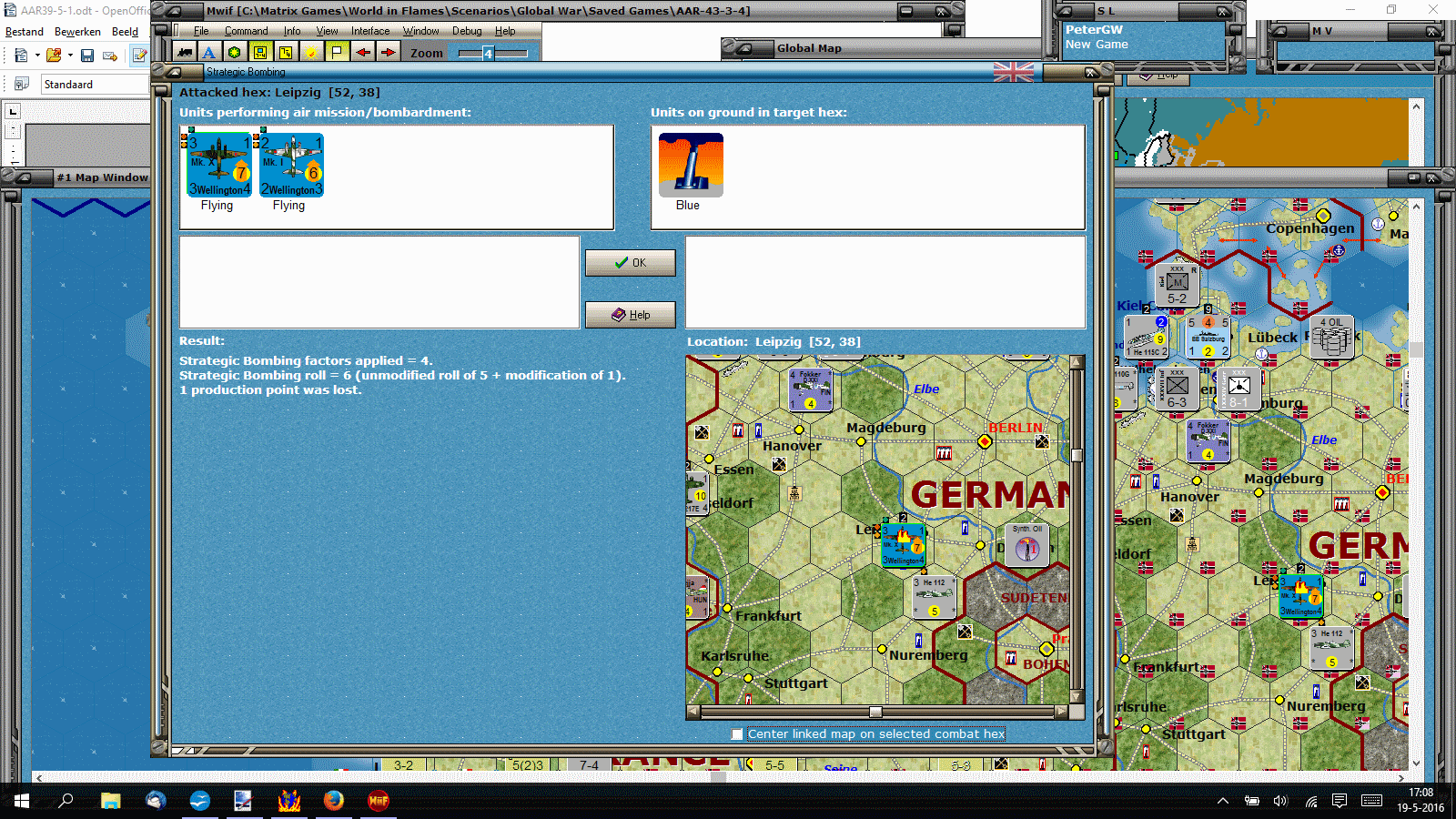Open the Bestand menu in OpenOffice
Screen dimensions: 1456x819
25,32
